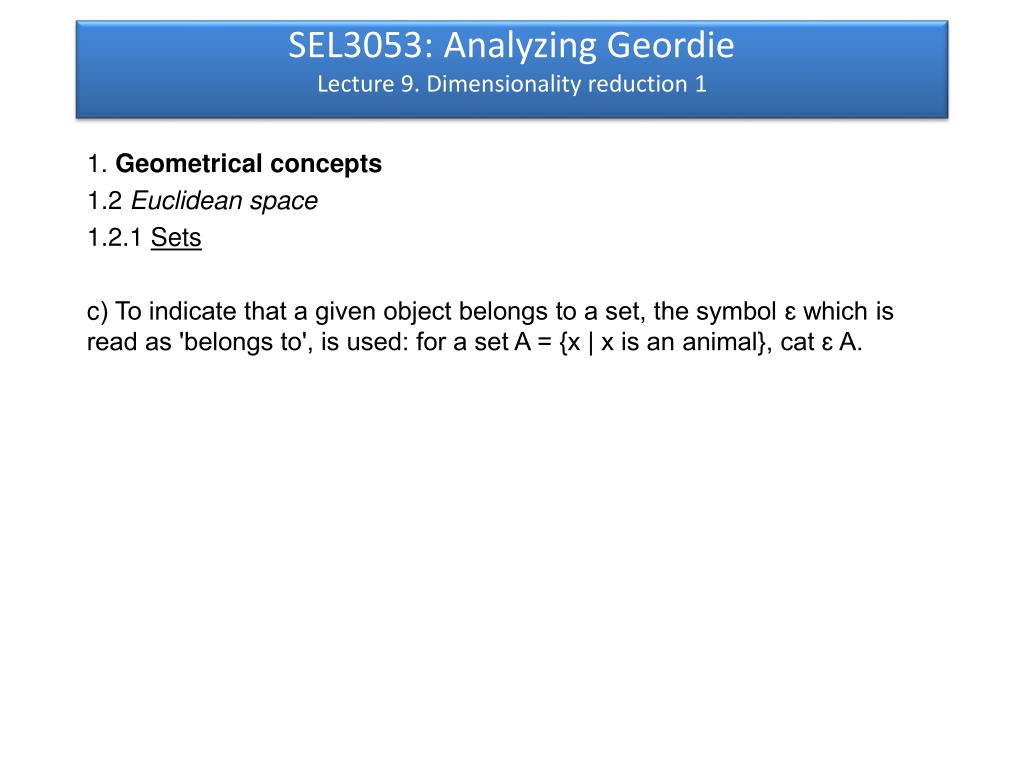1024x768 pixels.
Task: Click the italic Euclidean space heading
Action: 224,200
